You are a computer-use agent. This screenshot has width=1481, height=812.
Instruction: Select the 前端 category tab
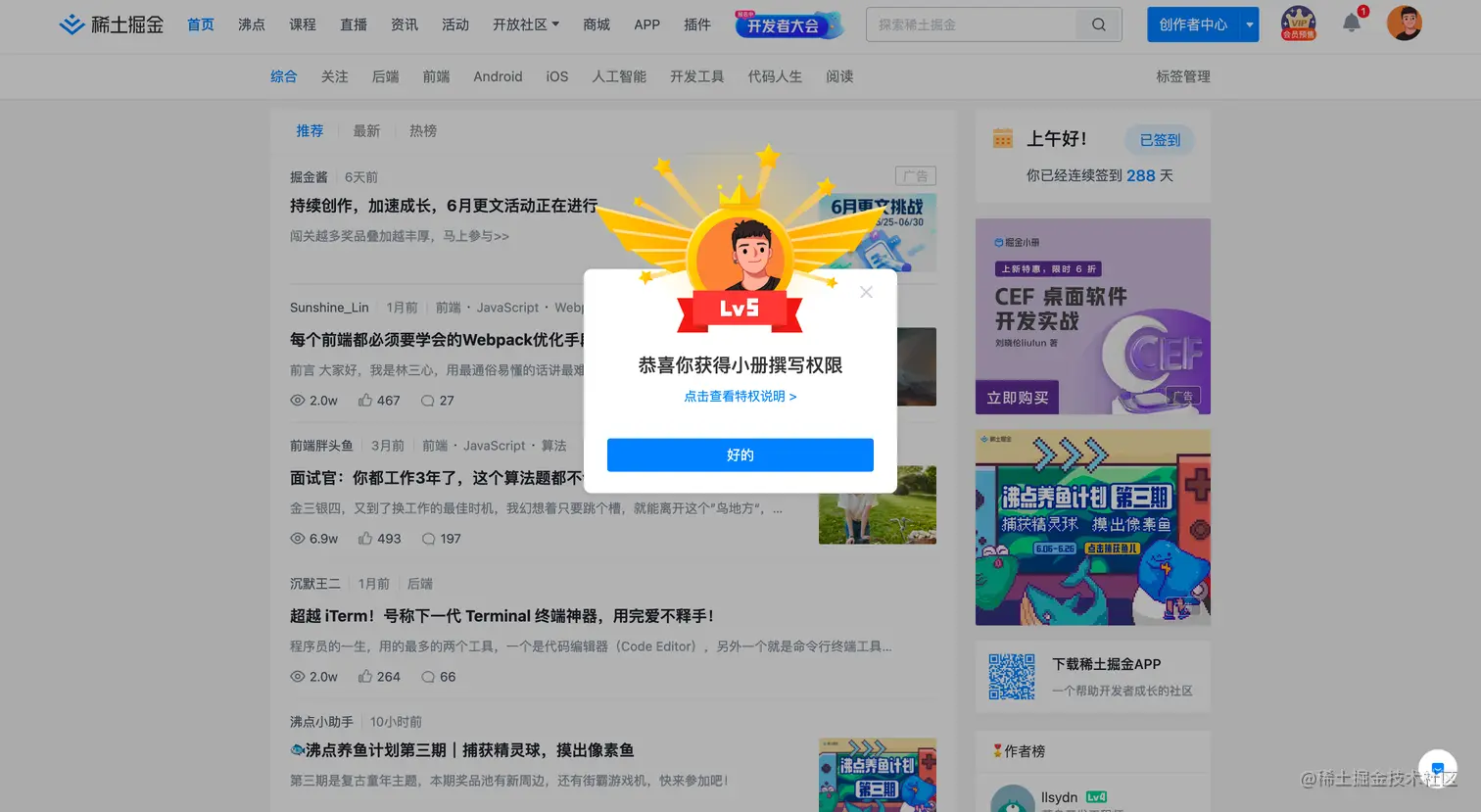tap(437, 76)
